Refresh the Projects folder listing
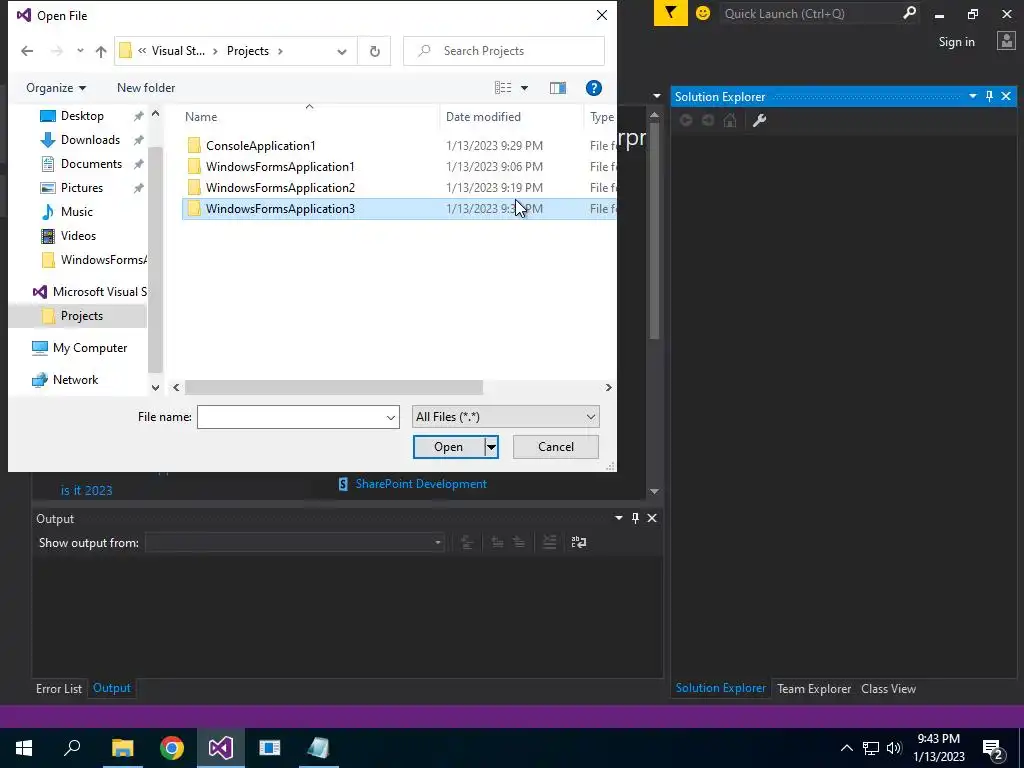Image resolution: width=1024 pixels, height=768 pixels. [374, 51]
